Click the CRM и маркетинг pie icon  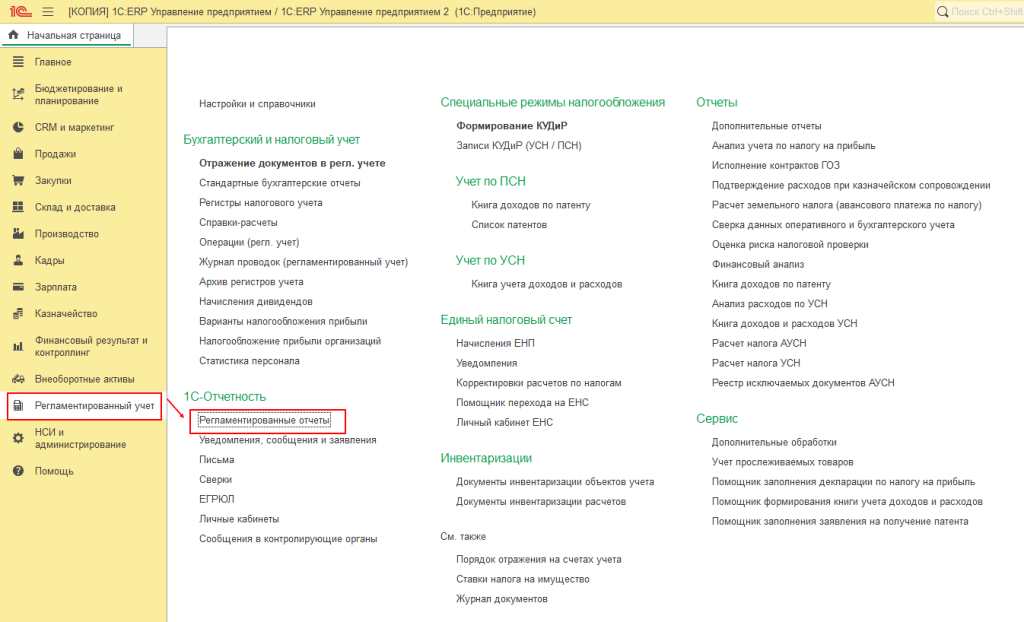17,128
